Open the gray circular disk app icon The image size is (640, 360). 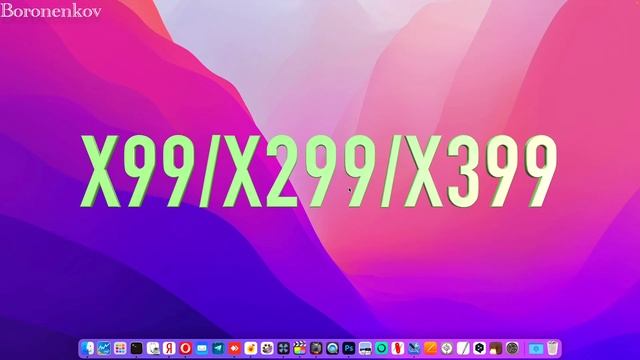(x=512, y=348)
